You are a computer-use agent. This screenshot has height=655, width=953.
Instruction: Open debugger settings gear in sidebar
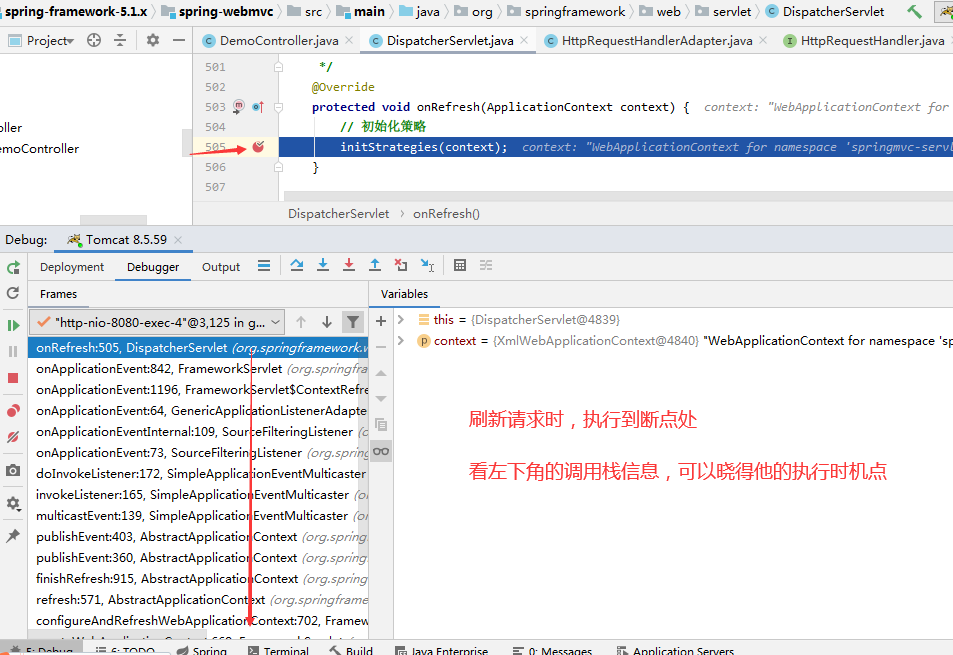(x=13, y=503)
